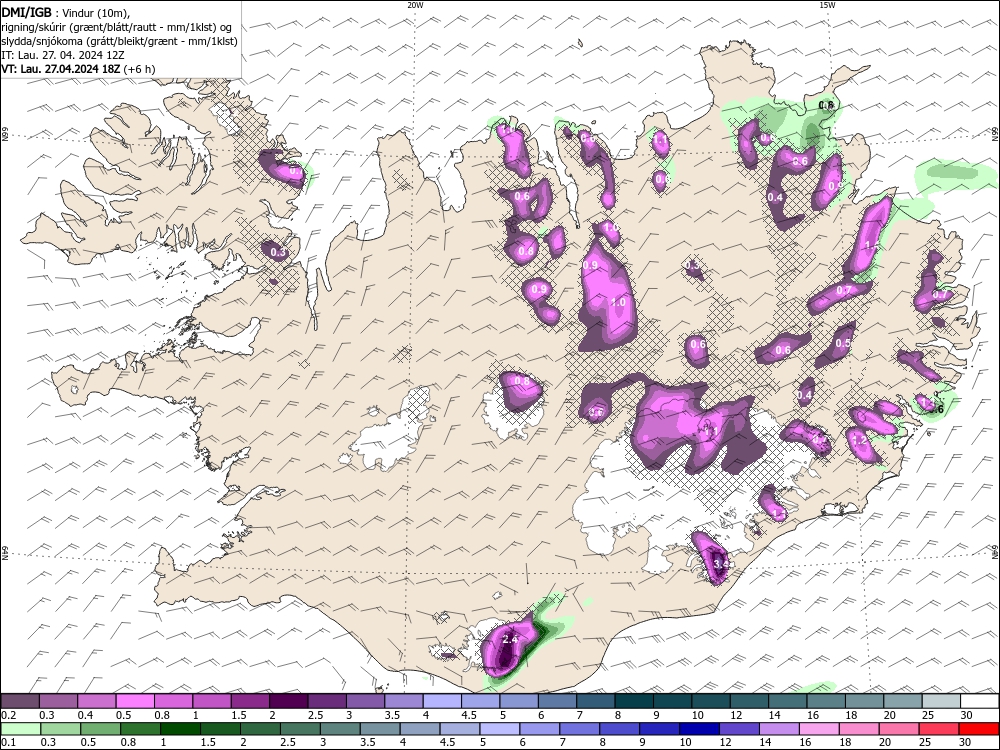Click the 0.1 label in the rain legend
1000x750 pixels.
point(7,743)
